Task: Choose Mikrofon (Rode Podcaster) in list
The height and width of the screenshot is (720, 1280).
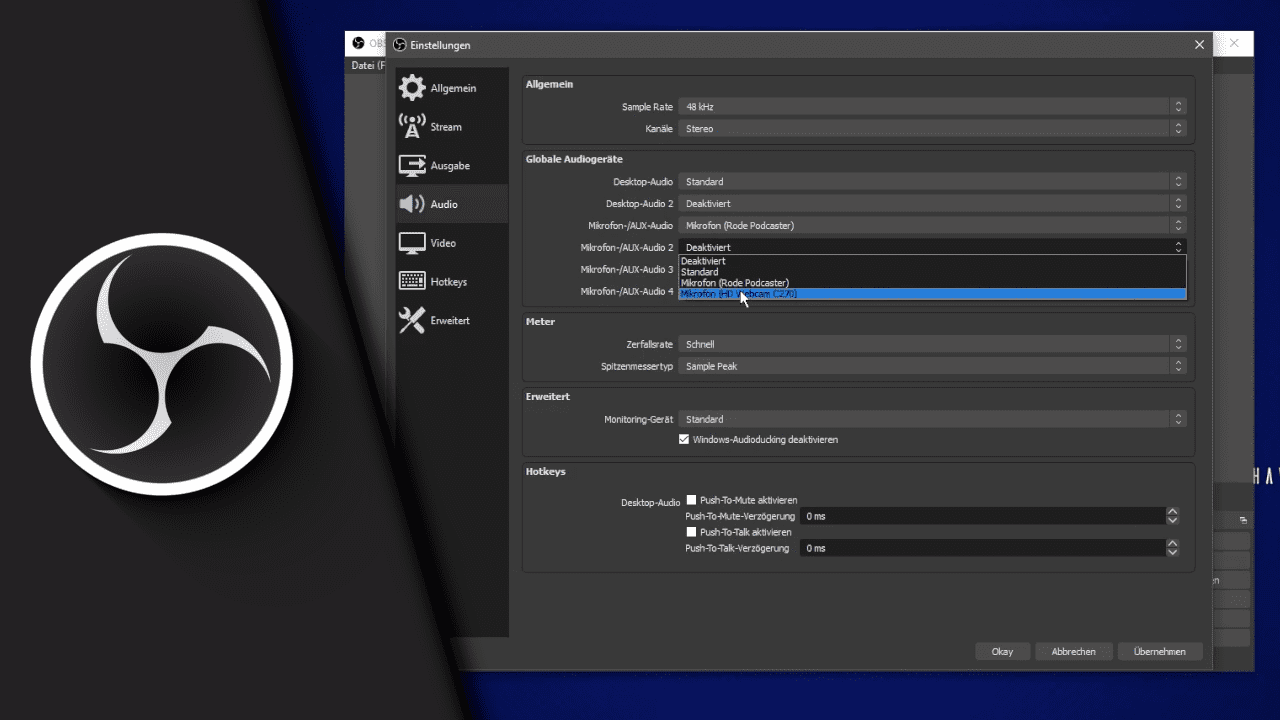Action: point(932,283)
